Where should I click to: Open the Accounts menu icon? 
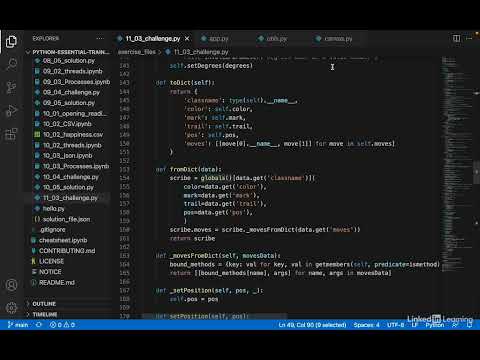point(11,285)
